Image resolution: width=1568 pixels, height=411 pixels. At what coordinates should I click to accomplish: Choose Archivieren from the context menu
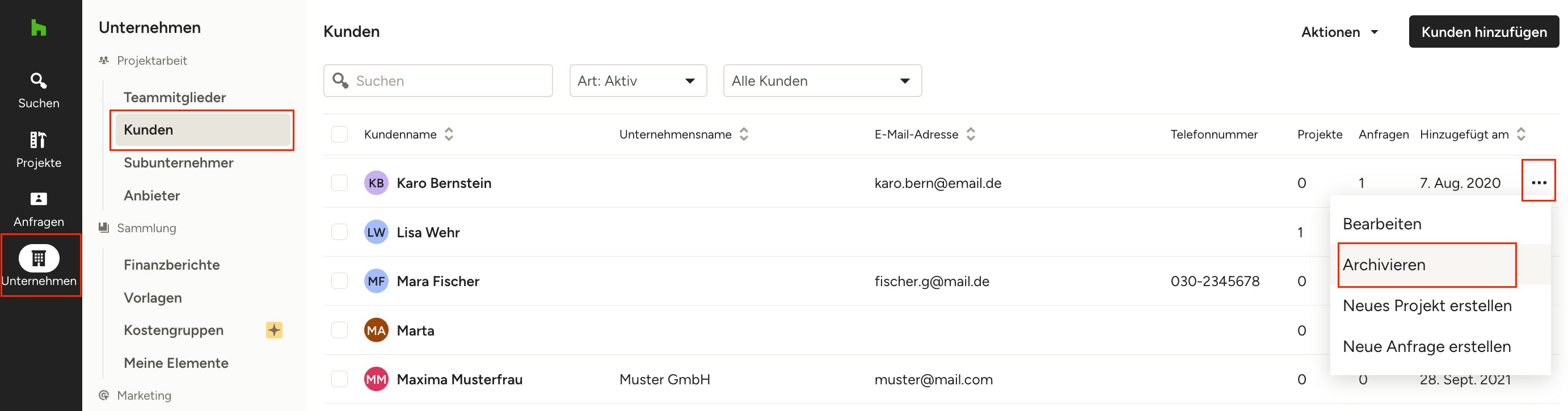(x=1384, y=265)
